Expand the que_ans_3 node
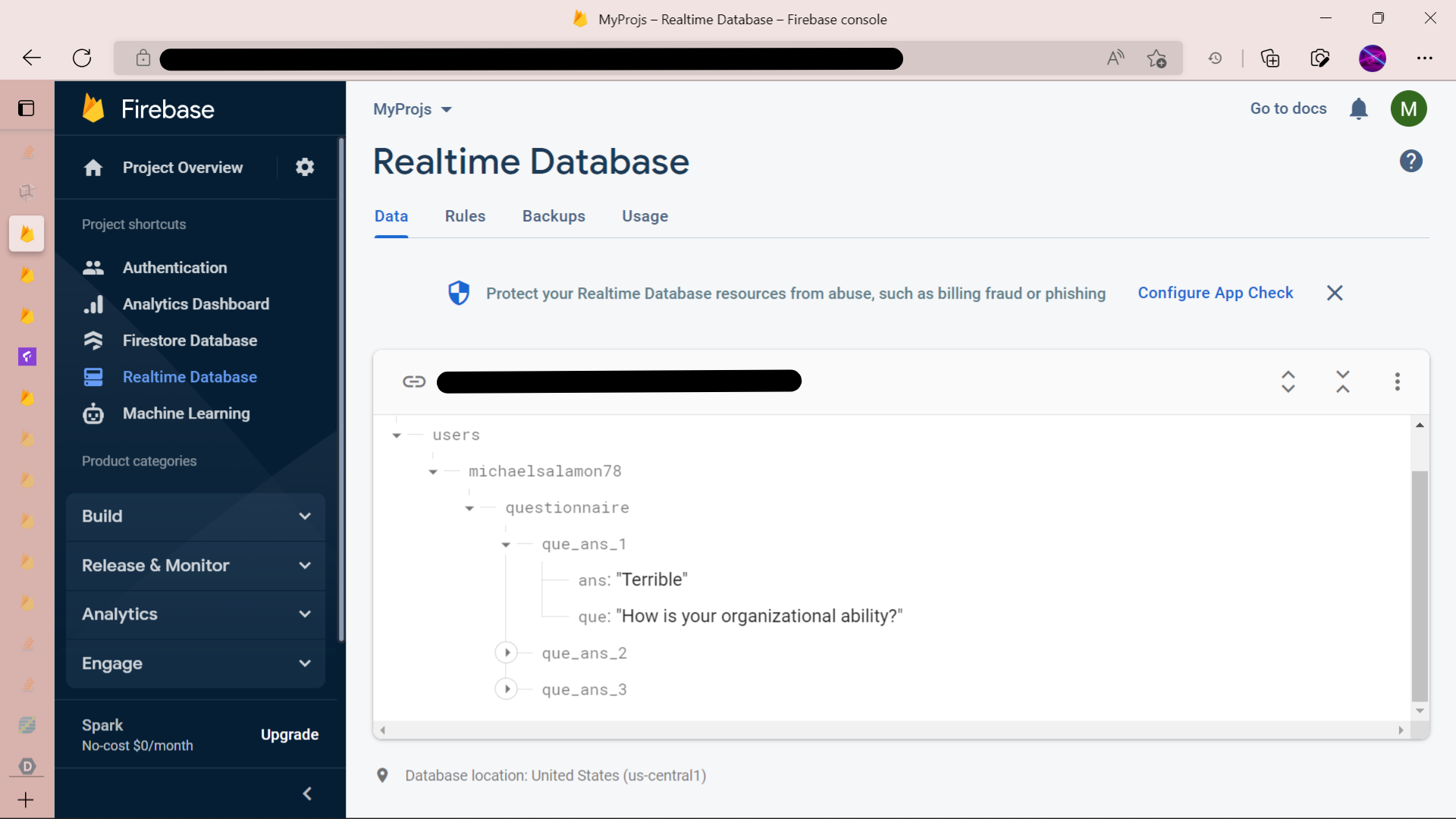Screen dimensions: 1456x819 pos(506,689)
